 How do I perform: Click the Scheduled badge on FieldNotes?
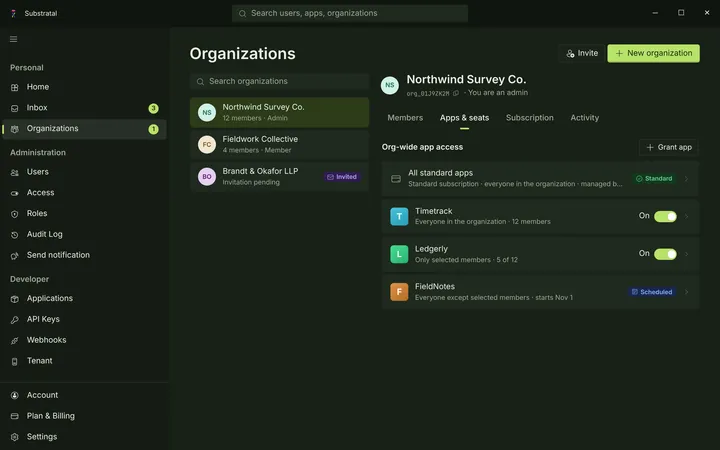point(652,292)
